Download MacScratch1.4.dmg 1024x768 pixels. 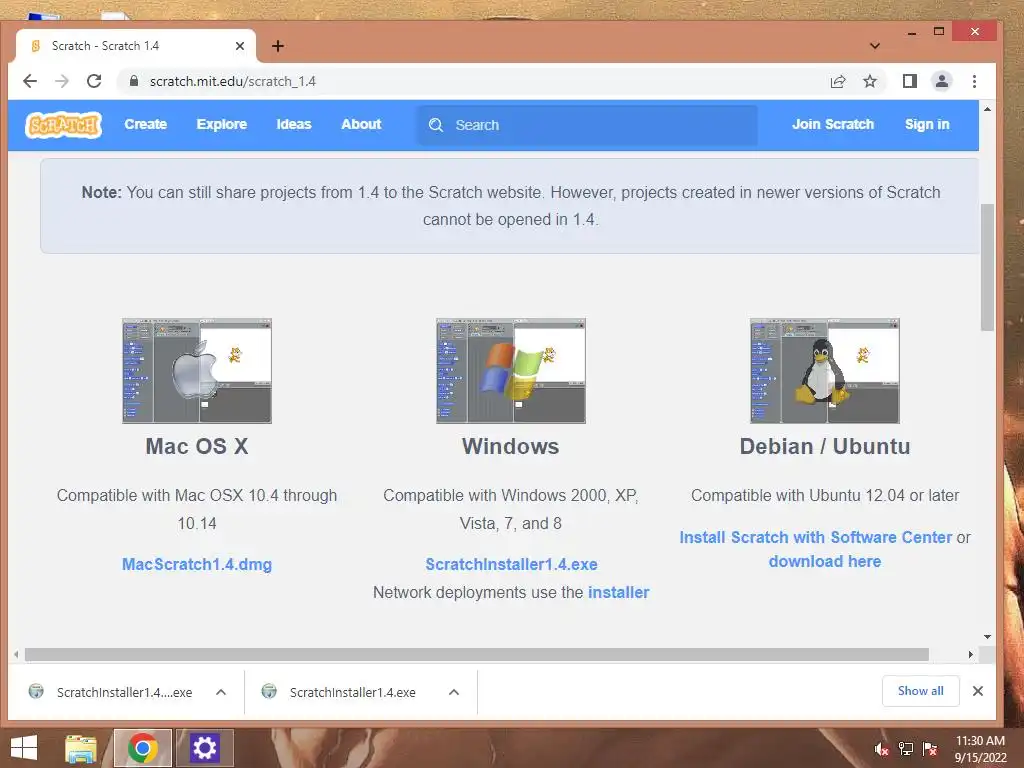(197, 564)
